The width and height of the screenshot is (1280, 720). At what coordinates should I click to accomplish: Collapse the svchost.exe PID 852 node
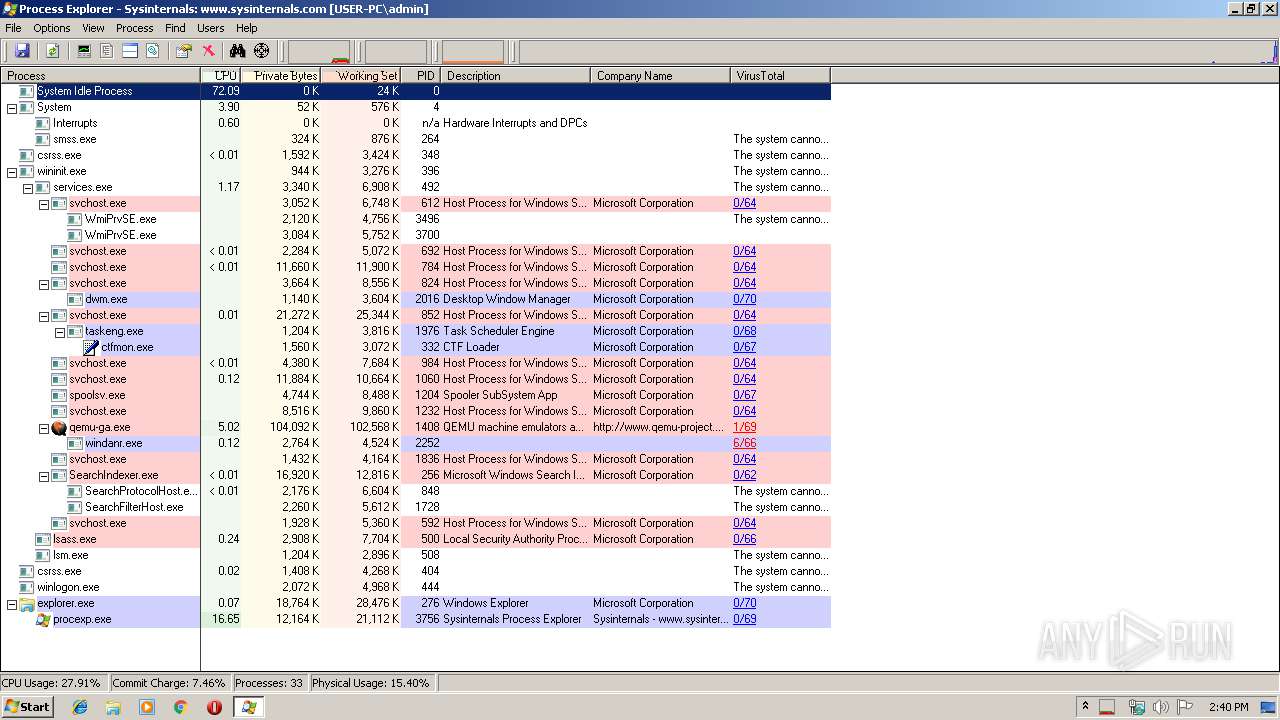click(44, 315)
